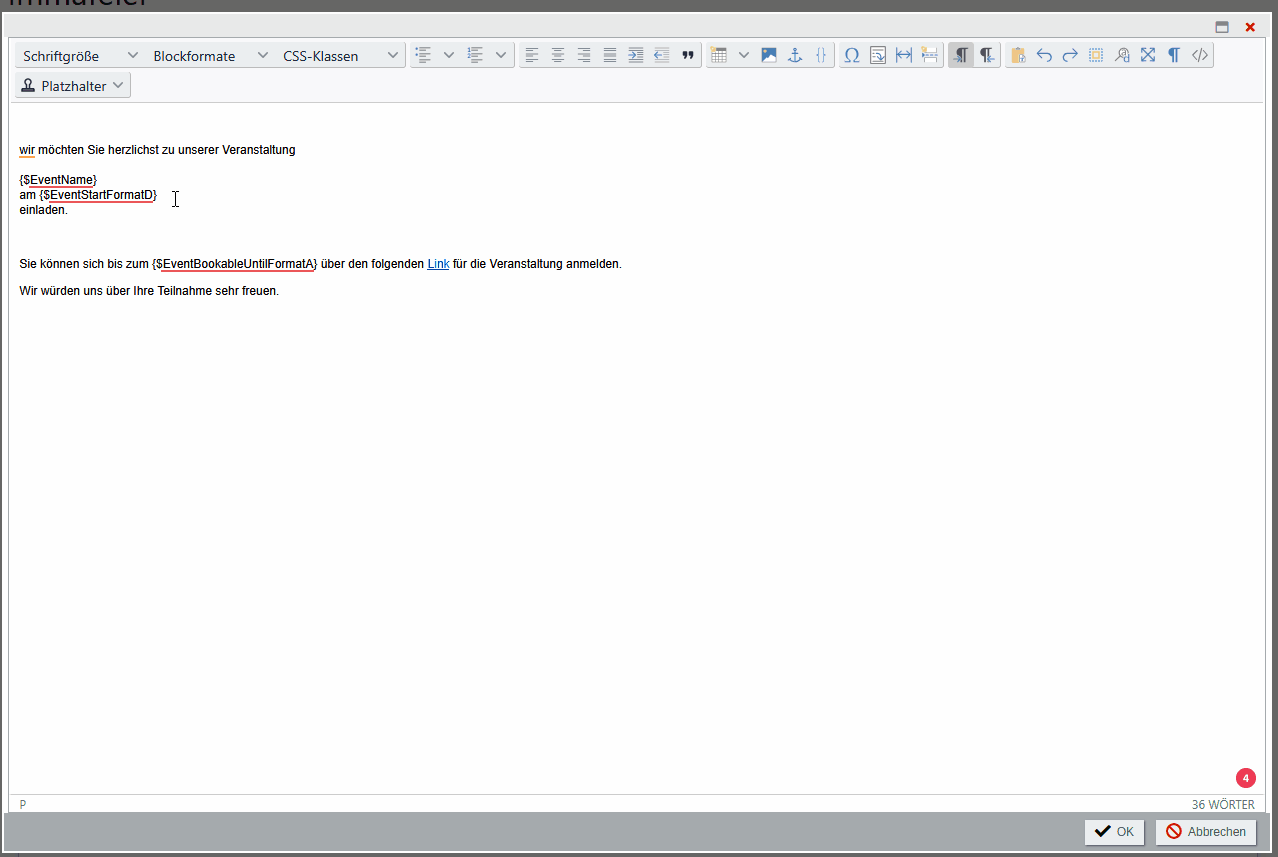
Task: Open the special character Omega tool
Action: click(852, 56)
